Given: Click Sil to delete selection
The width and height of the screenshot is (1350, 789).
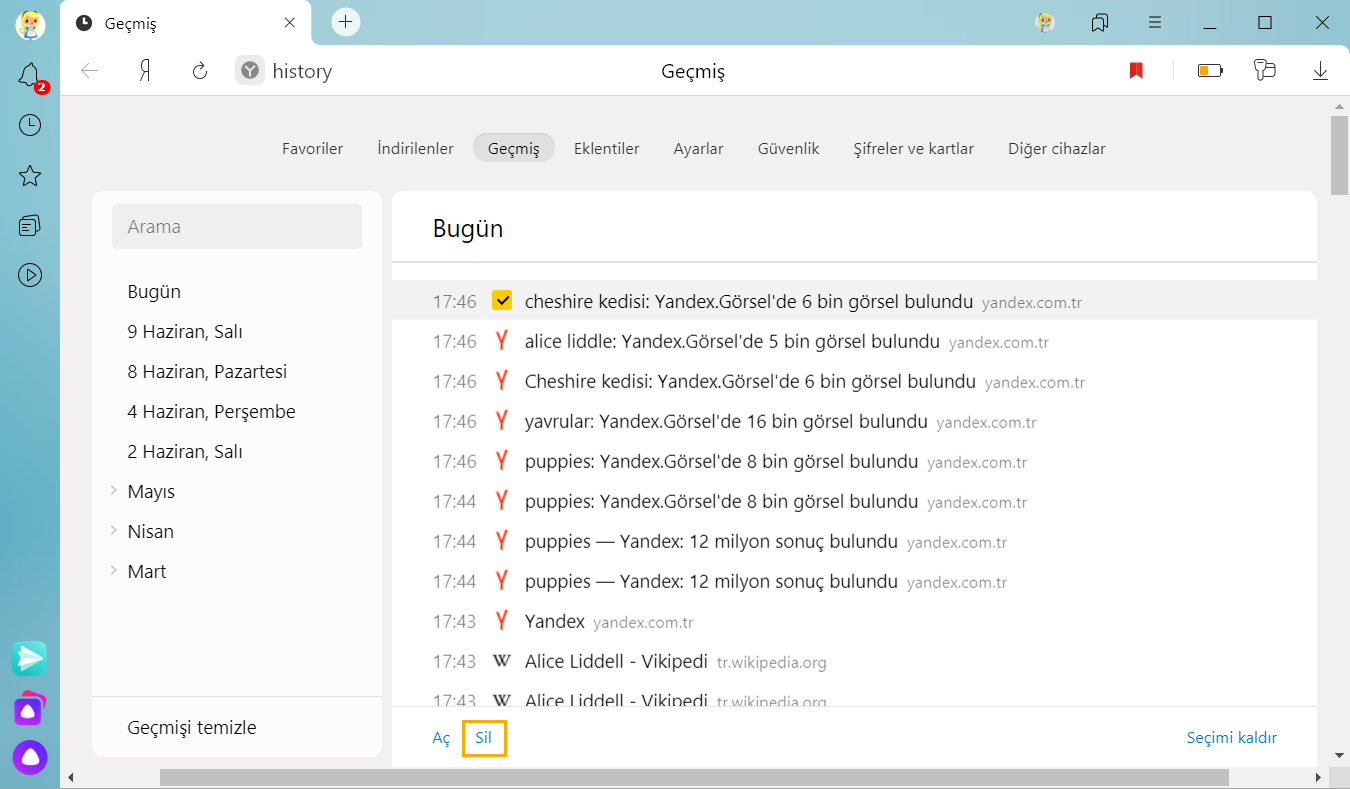Looking at the screenshot, I should pos(484,738).
